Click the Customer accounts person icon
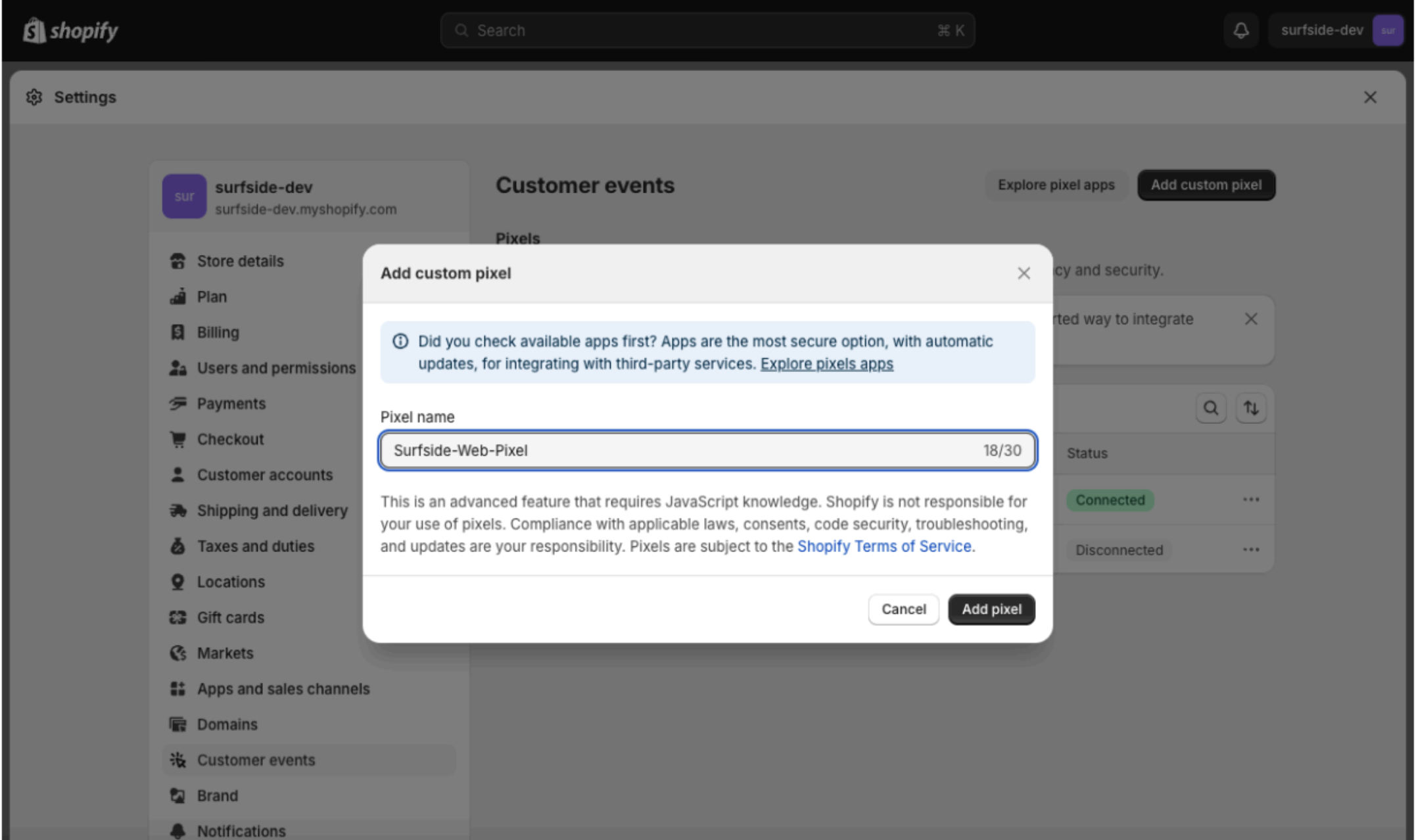The image size is (1416, 840). (x=177, y=475)
